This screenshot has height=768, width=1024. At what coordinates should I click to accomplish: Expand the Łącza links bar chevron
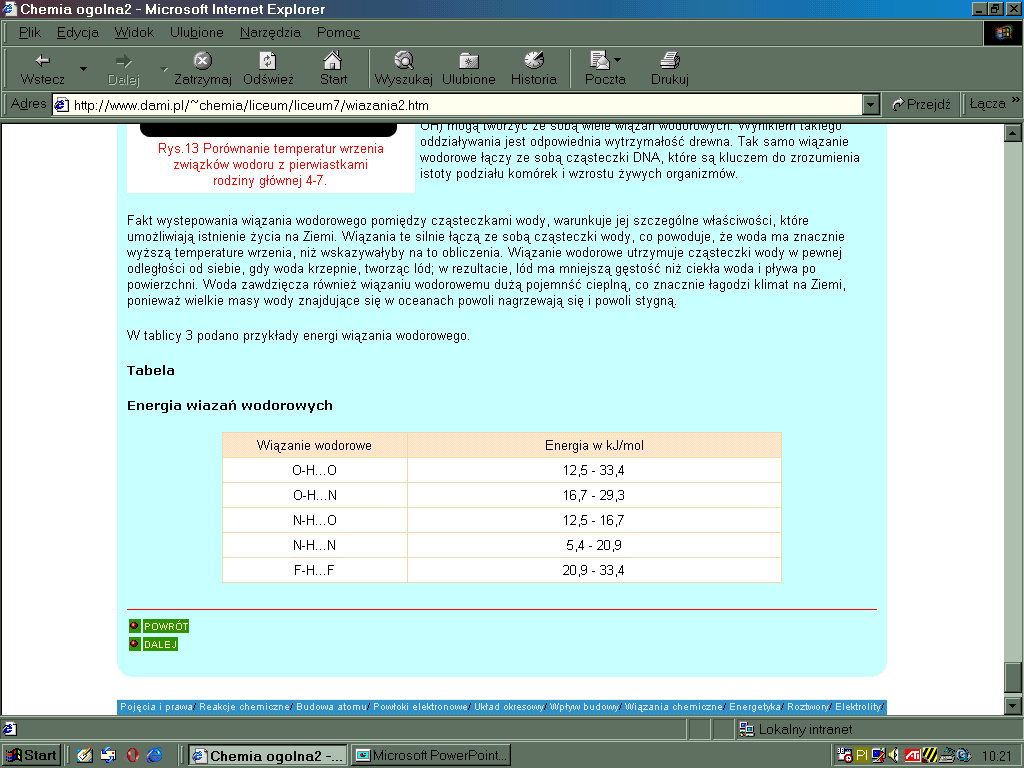[1015, 101]
